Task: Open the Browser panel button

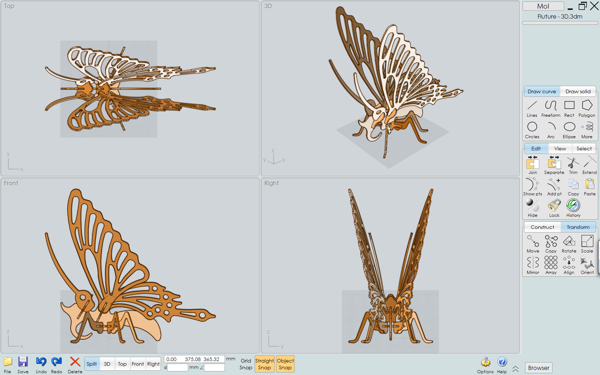Action: coord(538,368)
